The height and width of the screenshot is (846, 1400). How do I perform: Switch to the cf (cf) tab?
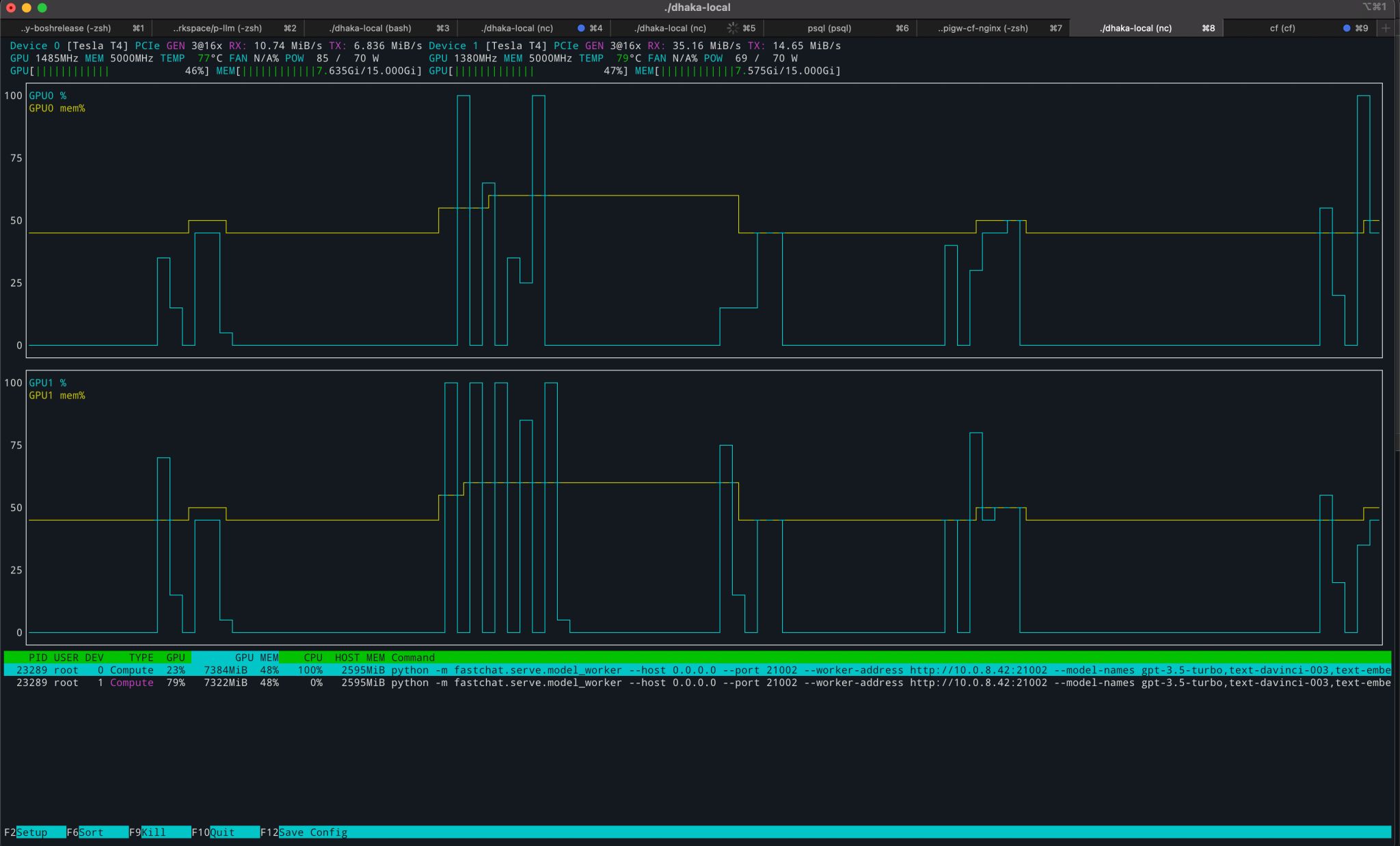coord(1300,28)
